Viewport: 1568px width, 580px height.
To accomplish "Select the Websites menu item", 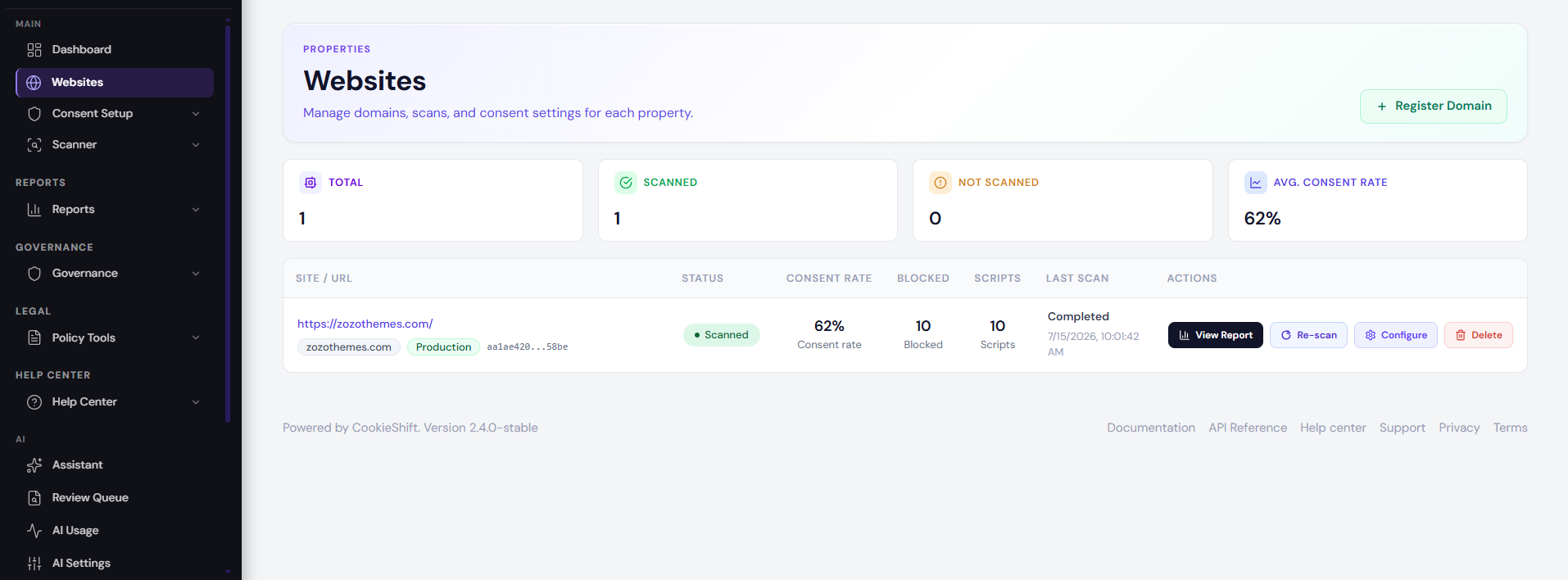I will pos(115,83).
